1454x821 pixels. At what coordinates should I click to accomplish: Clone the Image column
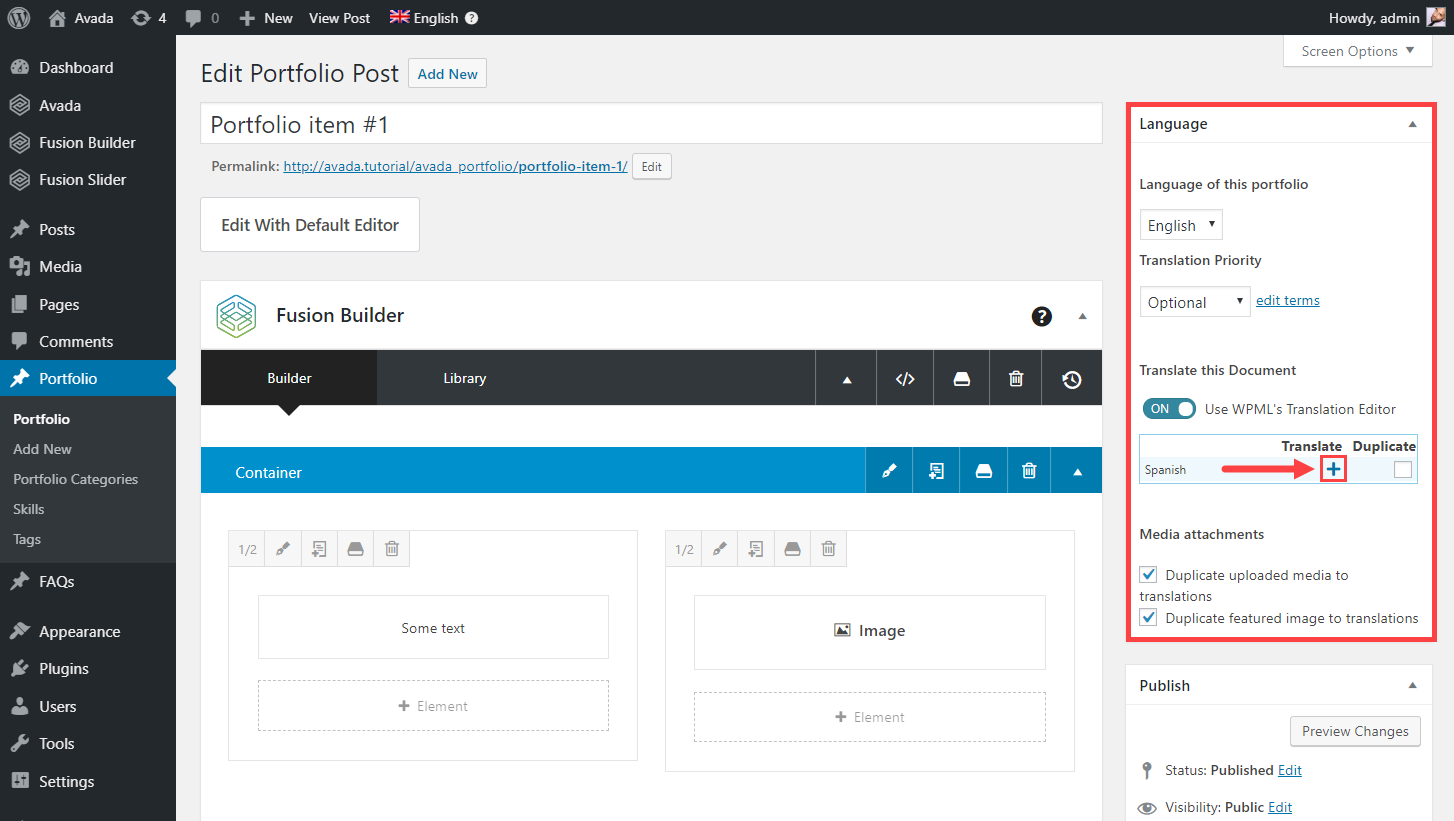coord(755,549)
